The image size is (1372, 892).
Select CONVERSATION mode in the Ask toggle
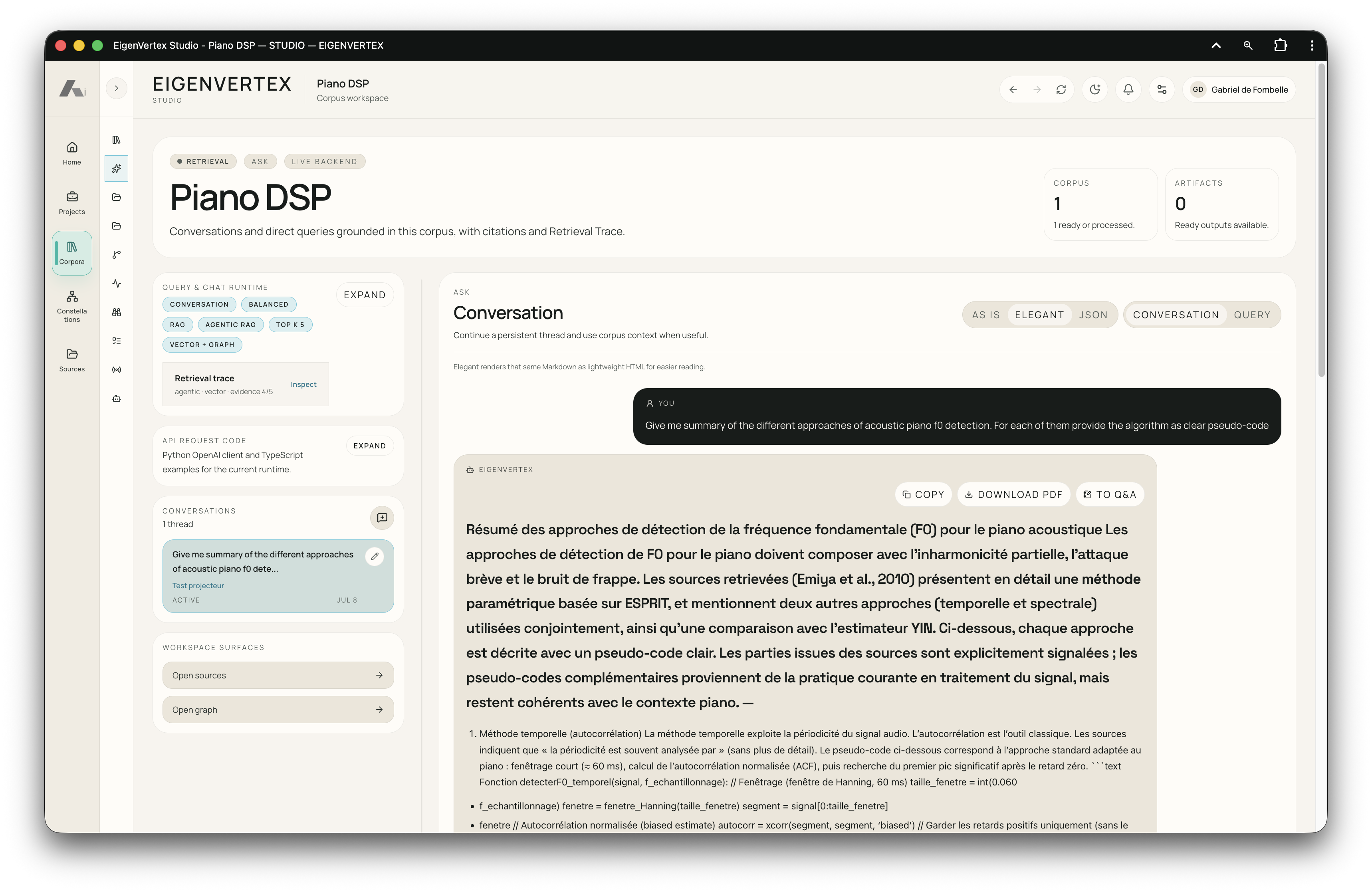[1176, 315]
